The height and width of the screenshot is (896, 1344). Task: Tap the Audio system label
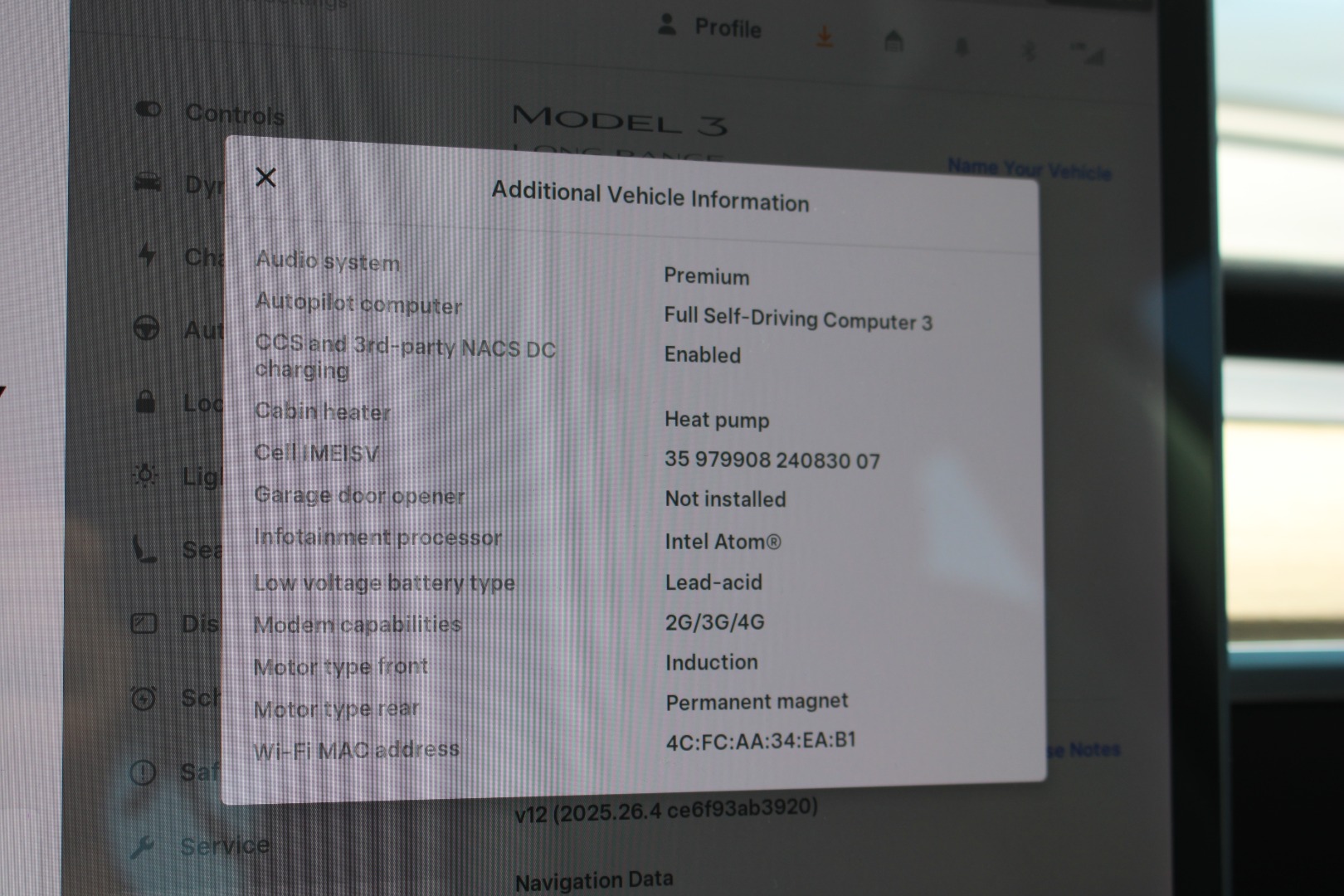click(x=328, y=261)
